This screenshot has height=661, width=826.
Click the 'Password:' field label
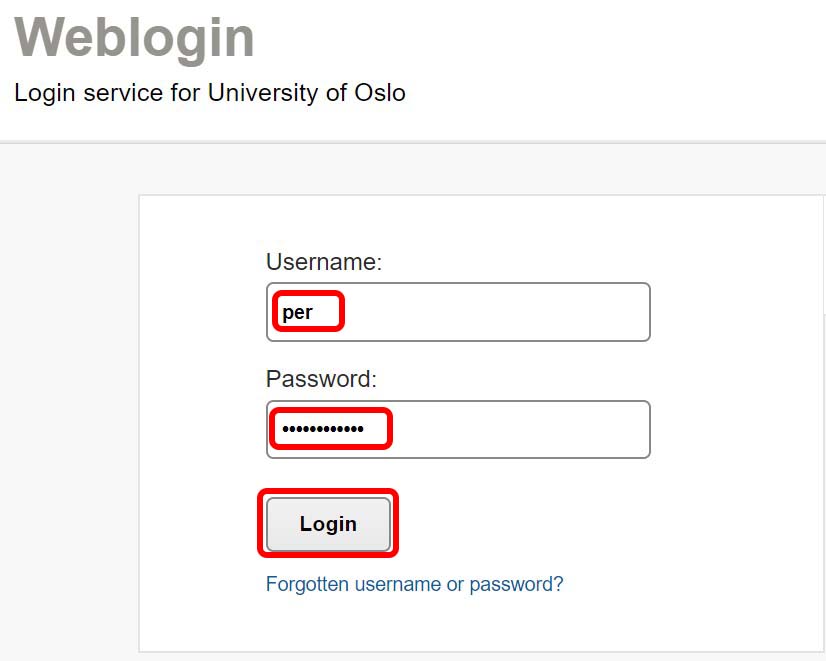(x=321, y=380)
